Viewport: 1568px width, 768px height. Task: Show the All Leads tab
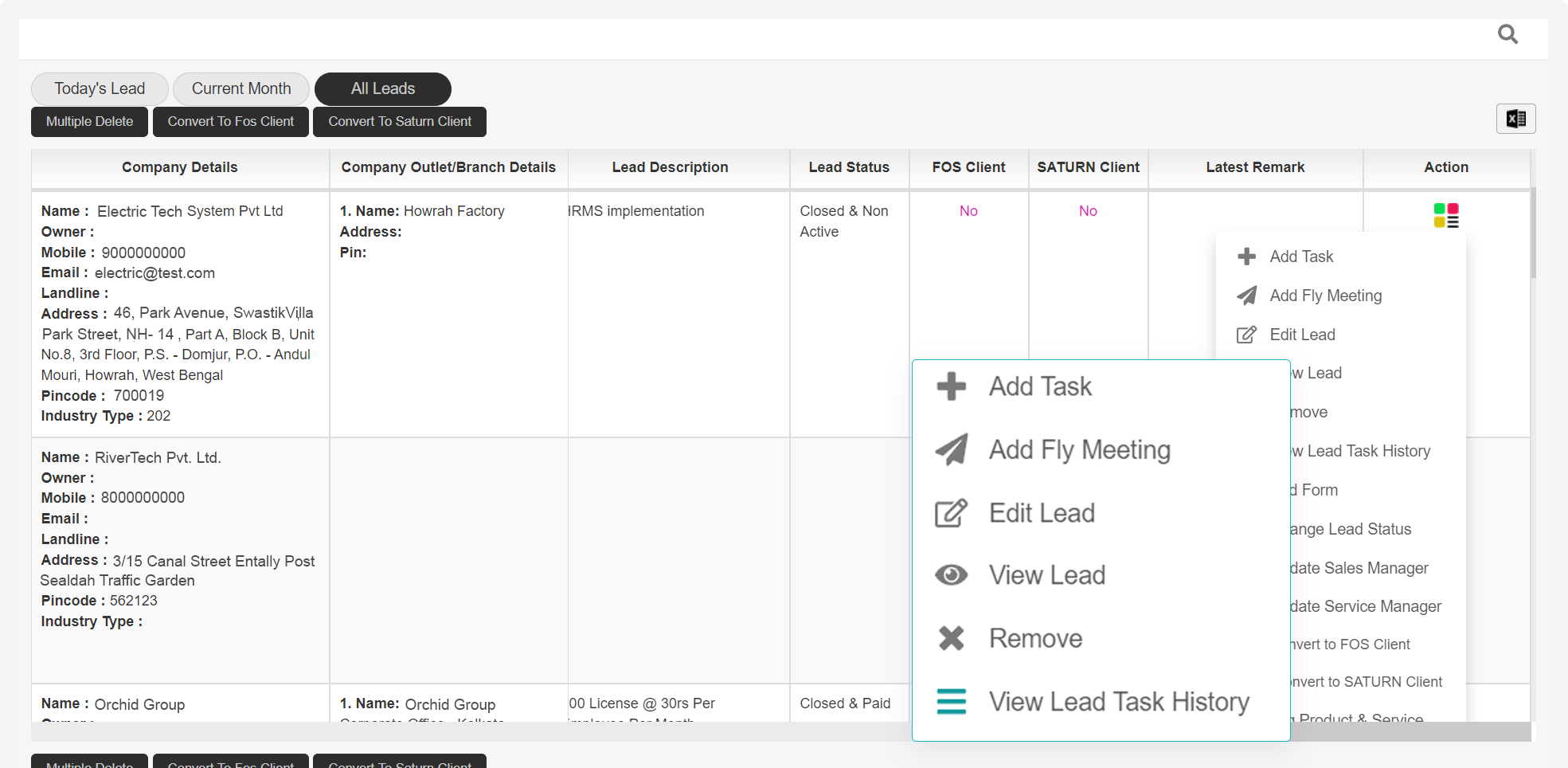(383, 88)
